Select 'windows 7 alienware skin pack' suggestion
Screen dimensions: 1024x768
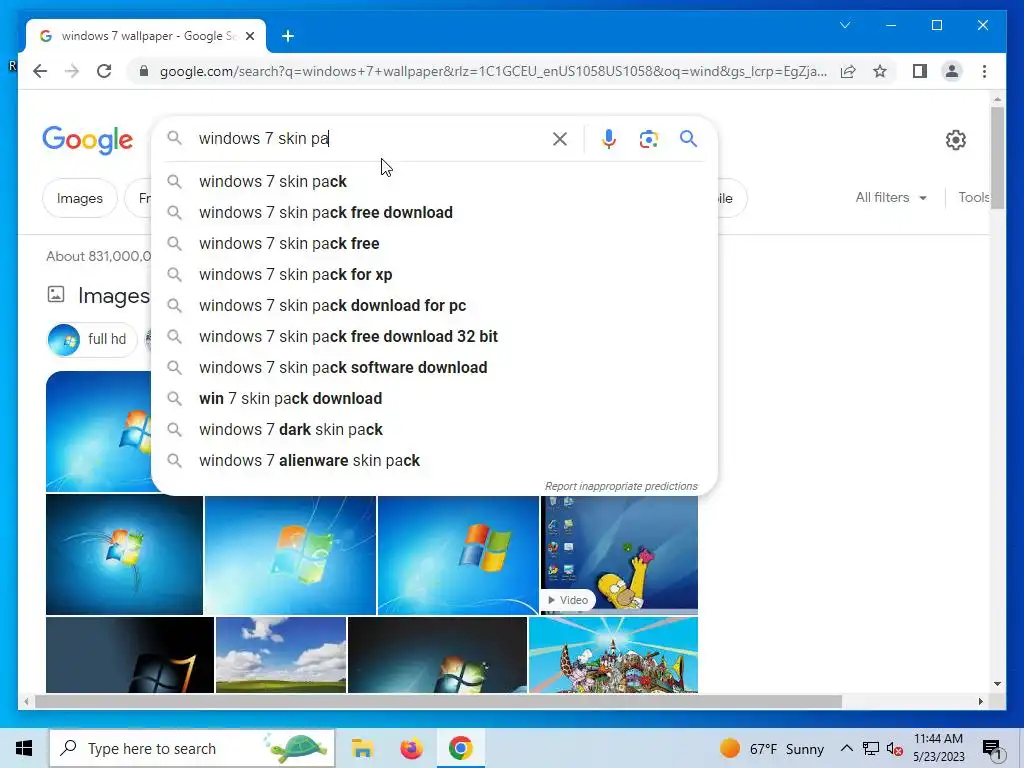click(x=434, y=460)
